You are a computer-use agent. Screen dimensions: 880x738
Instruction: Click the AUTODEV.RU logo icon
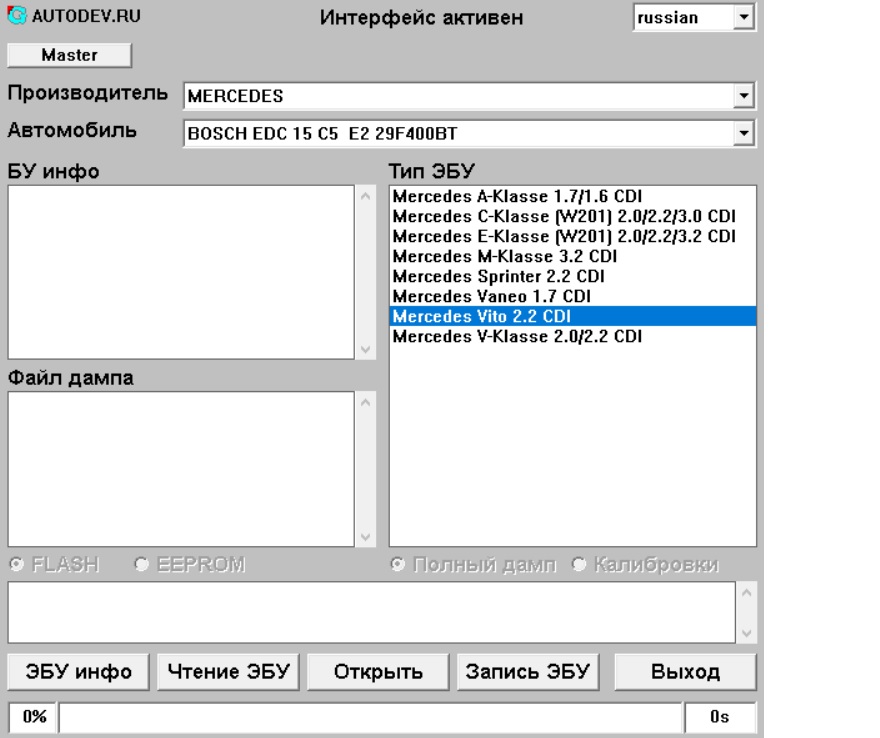[13, 18]
